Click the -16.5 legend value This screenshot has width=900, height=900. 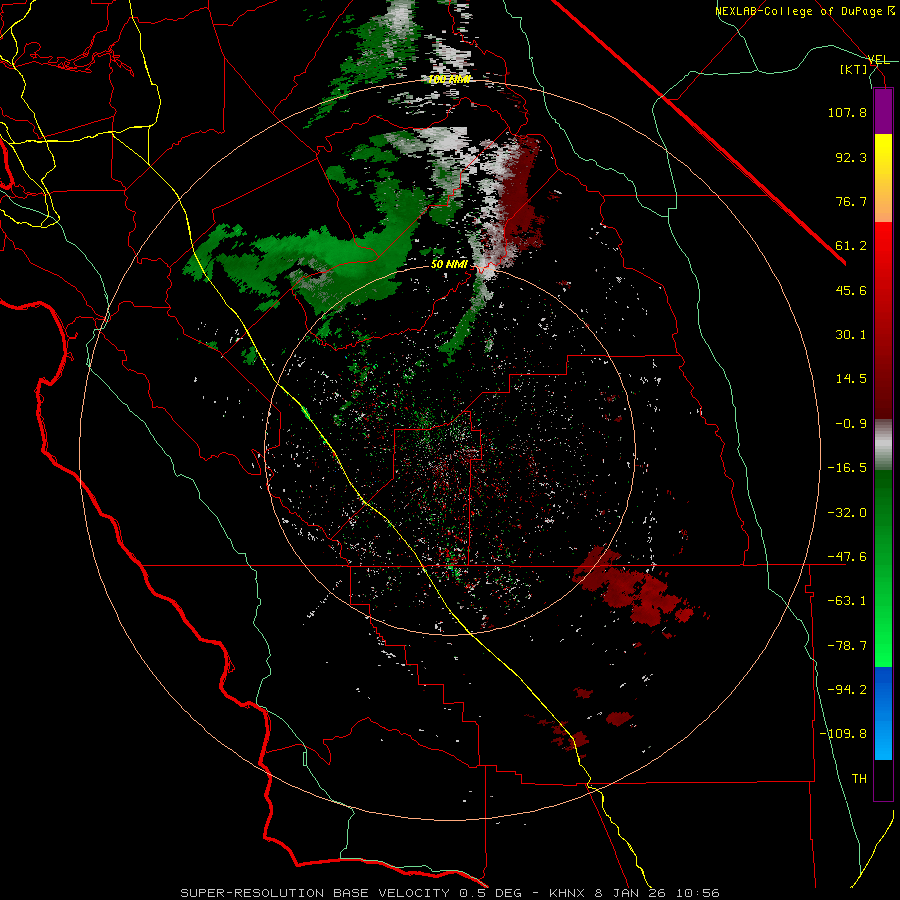[847, 468]
